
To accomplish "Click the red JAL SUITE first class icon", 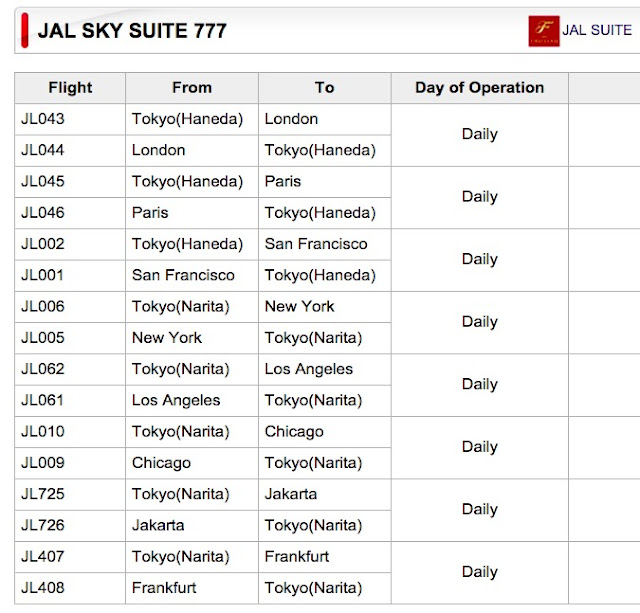I will (x=544, y=31).
